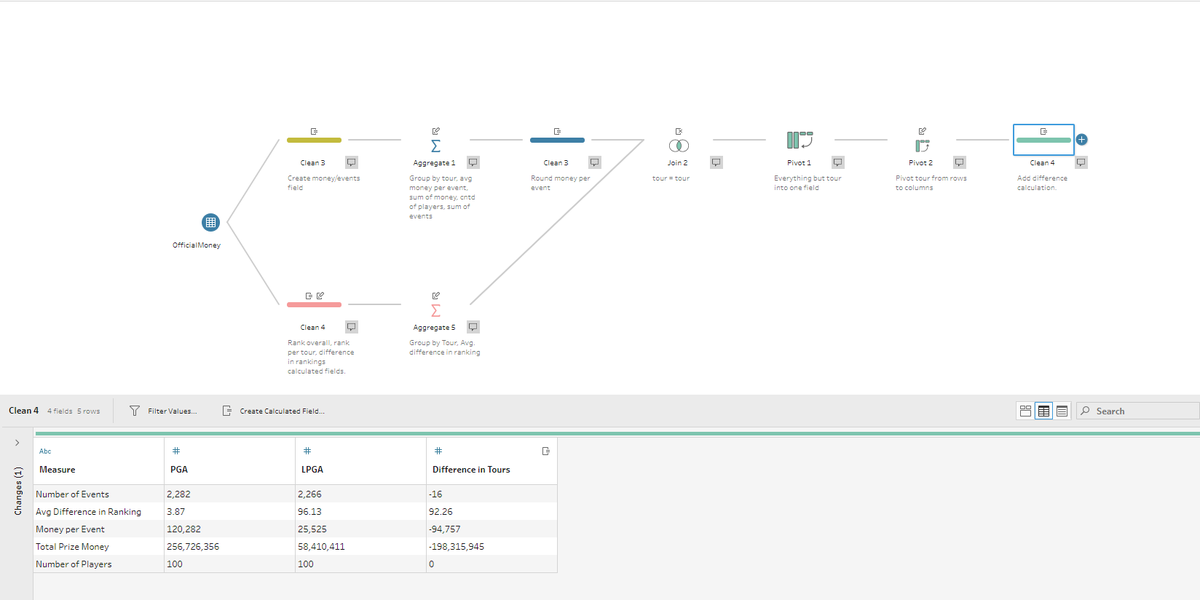The width and height of the screenshot is (1200, 600).
Task: Switch to profile pane view
Action: (x=1026, y=411)
